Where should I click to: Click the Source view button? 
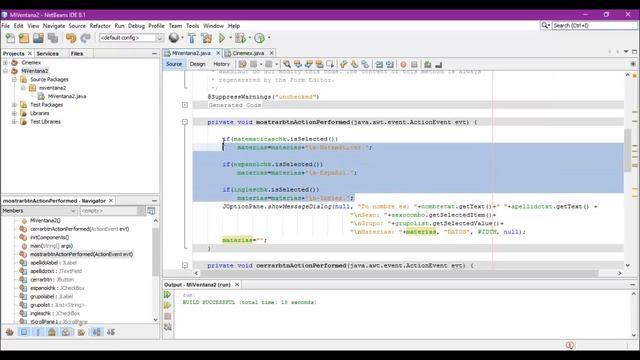click(174, 64)
